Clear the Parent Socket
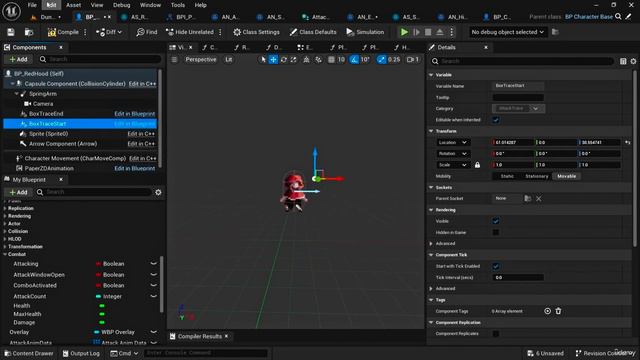Screen dimensions: 640x360 [539, 198]
